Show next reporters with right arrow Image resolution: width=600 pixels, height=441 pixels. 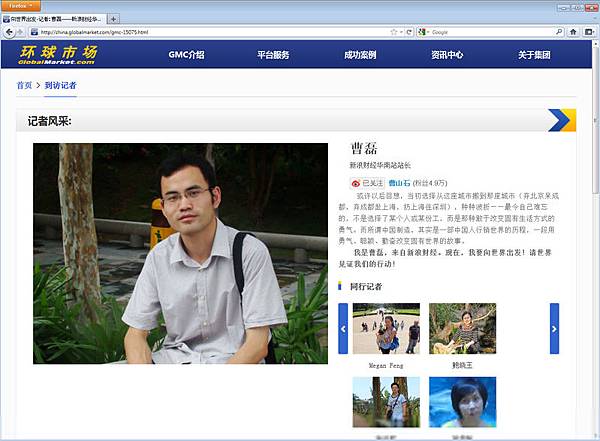[x=554, y=328]
